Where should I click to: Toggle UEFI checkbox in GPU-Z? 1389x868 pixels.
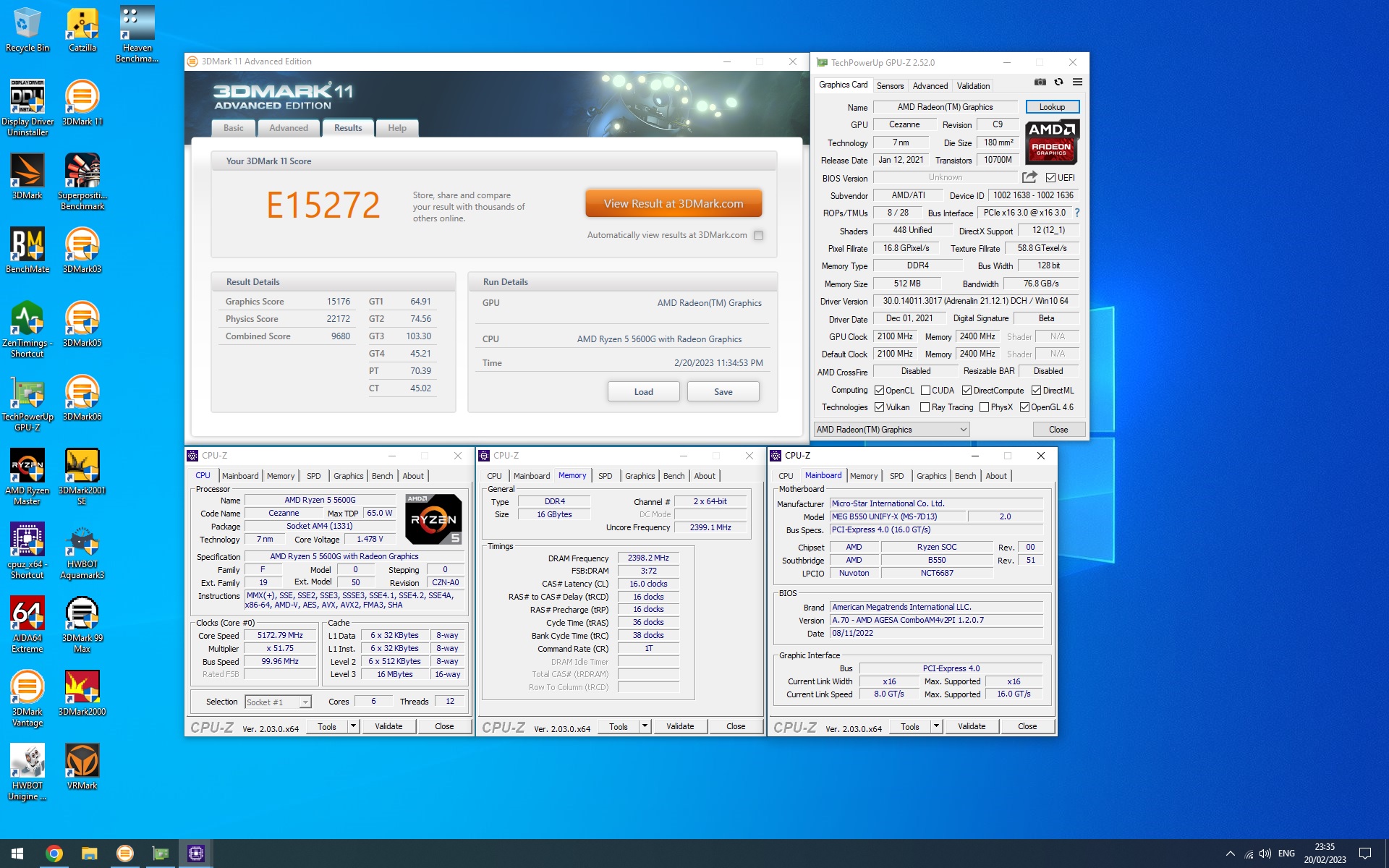(1050, 178)
